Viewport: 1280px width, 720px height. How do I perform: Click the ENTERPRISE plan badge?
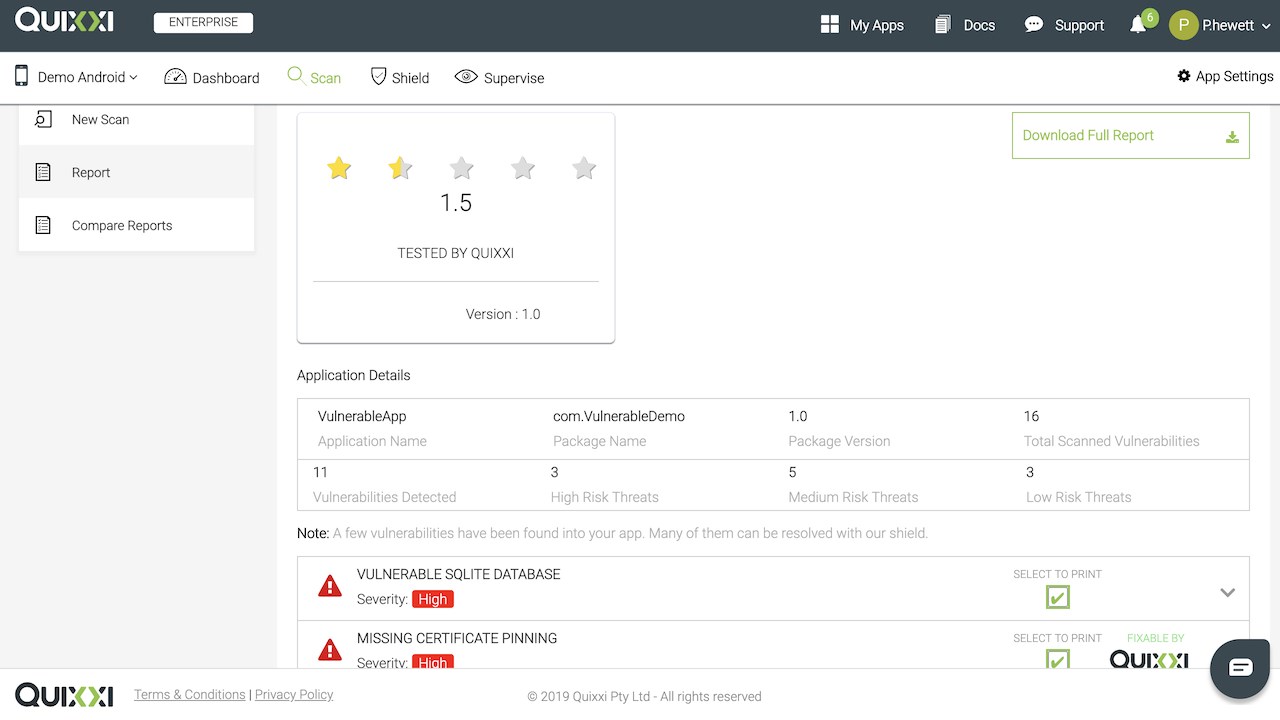click(203, 23)
